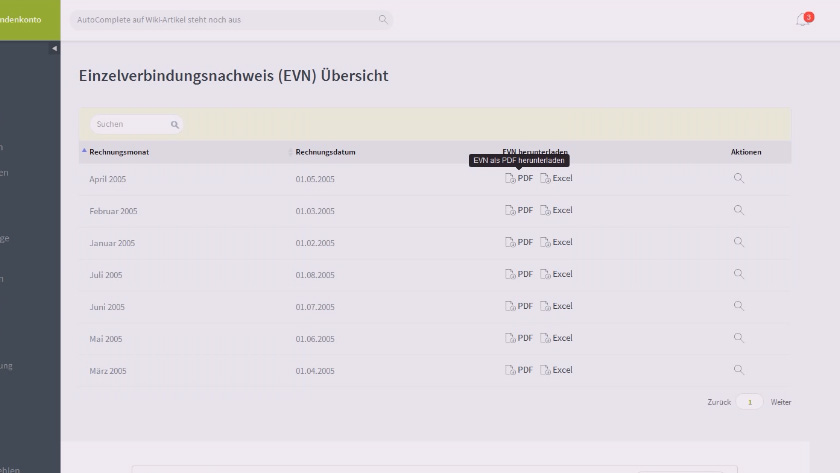Collapse the left sidebar arrow
The width and height of the screenshot is (840, 473).
(54, 48)
